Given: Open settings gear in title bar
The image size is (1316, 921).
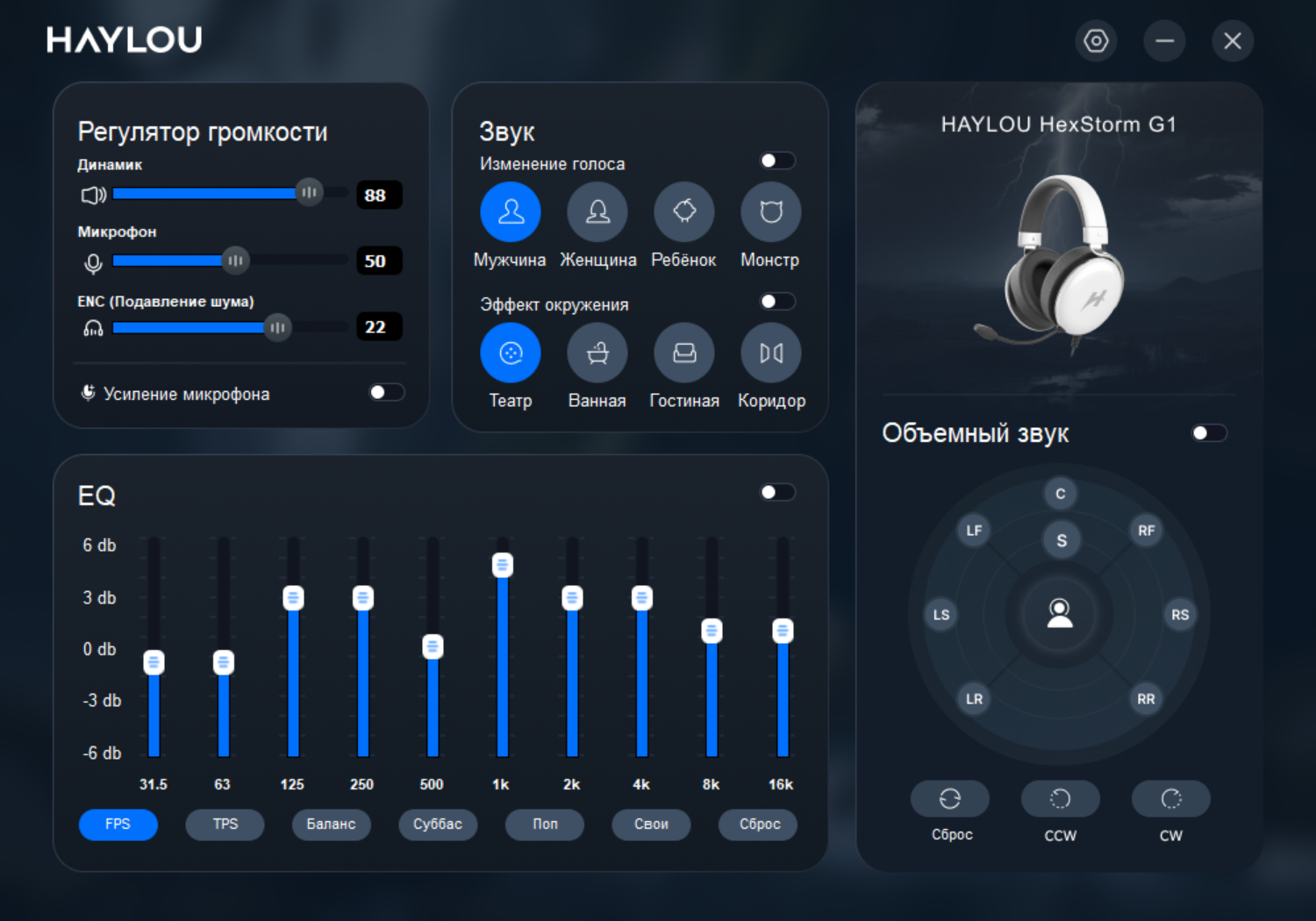Looking at the screenshot, I should tap(1096, 40).
